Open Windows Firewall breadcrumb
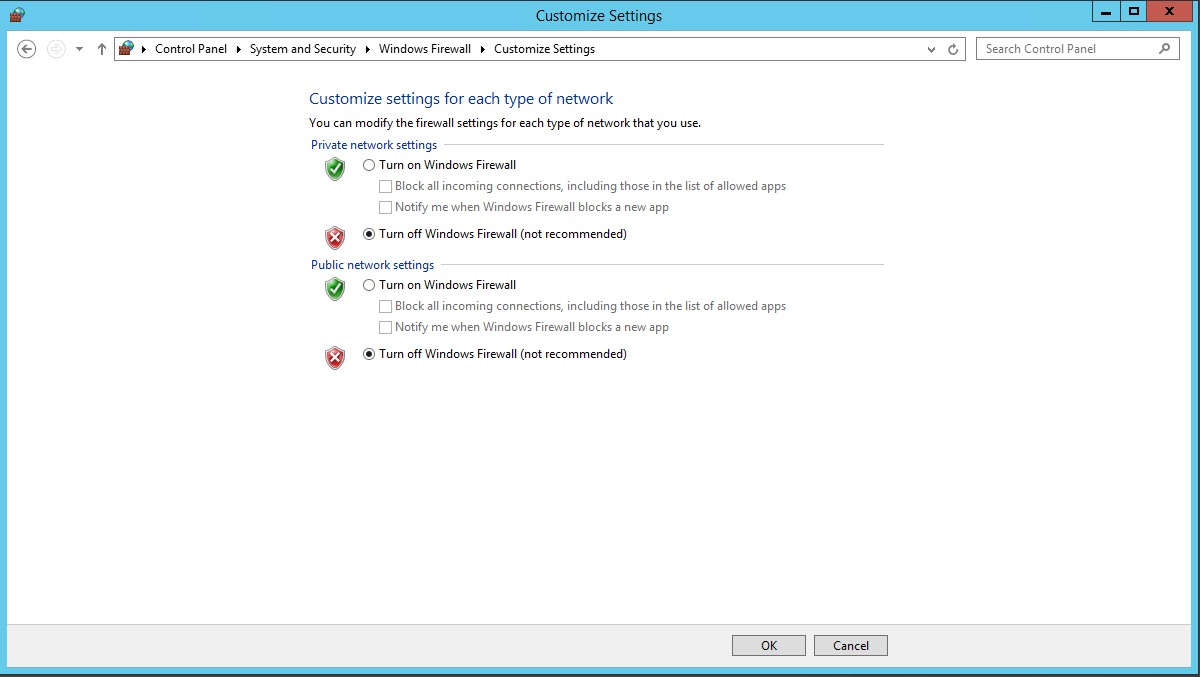The image size is (1200, 677). pos(425,49)
